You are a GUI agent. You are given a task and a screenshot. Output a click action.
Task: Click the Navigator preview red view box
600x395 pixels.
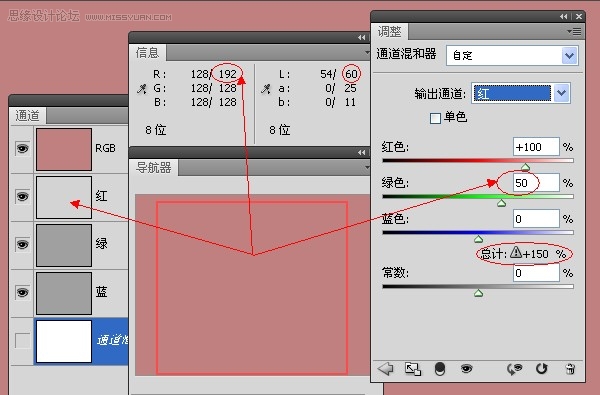(x=252, y=288)
